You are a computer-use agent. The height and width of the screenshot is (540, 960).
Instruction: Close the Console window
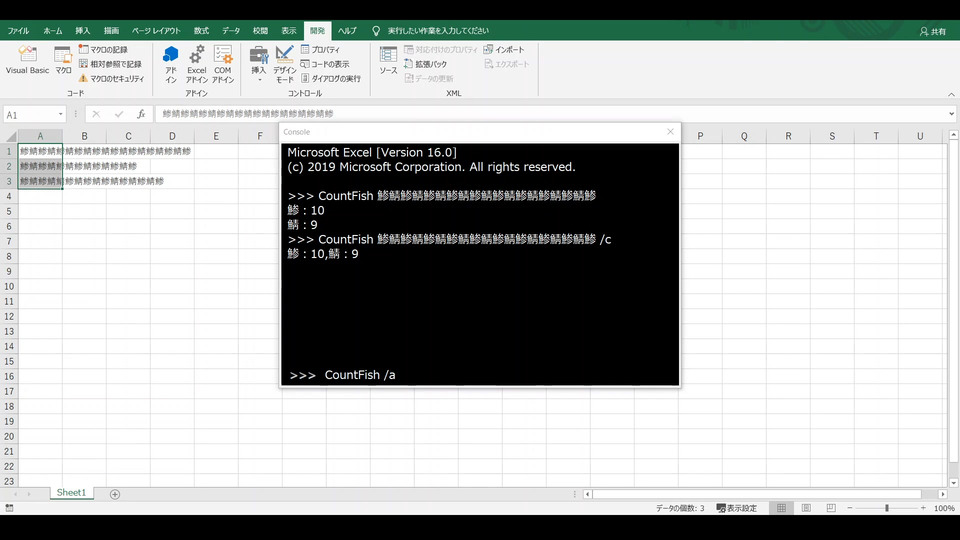coord(670,132)
